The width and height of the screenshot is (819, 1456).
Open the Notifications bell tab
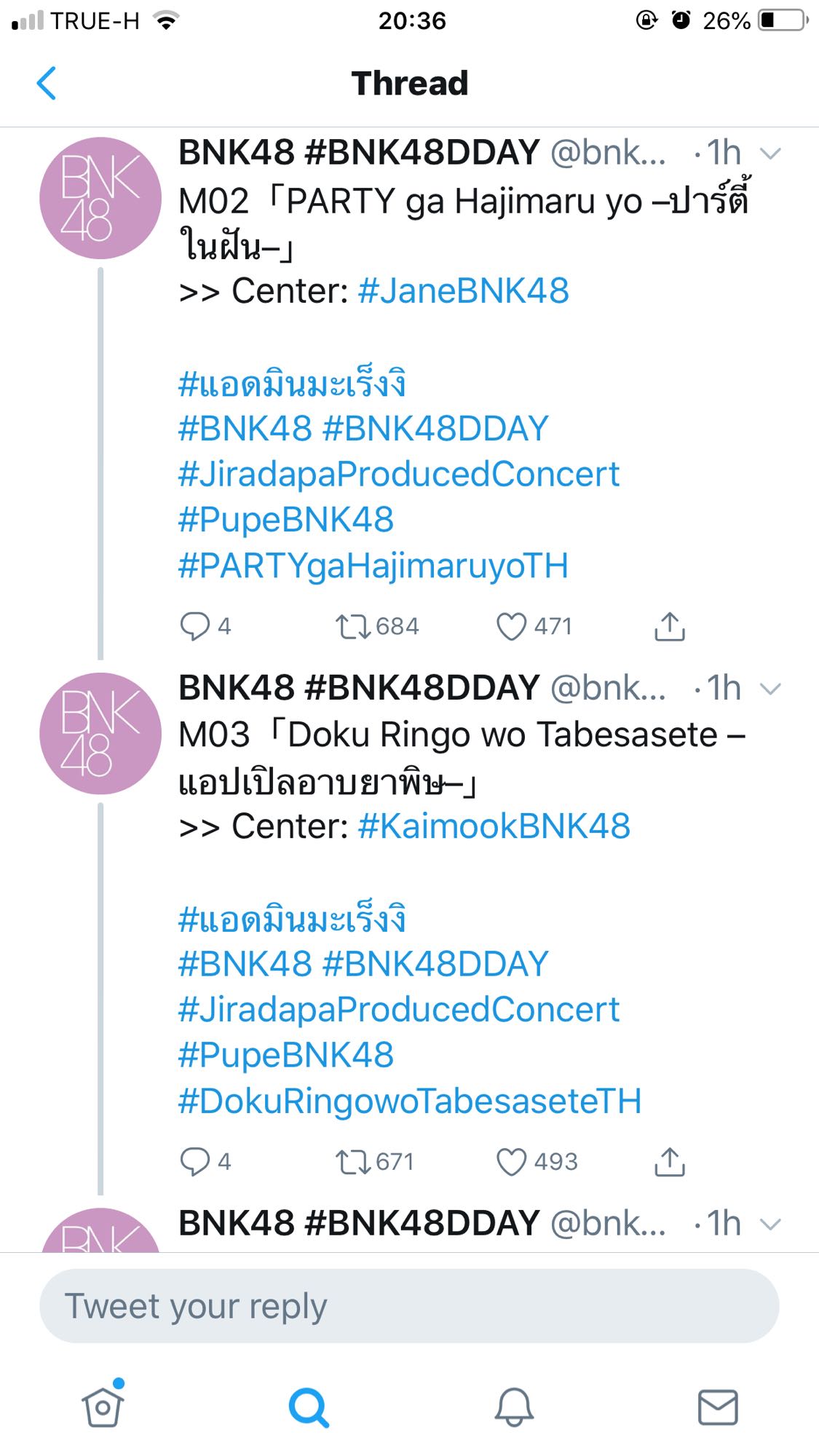(514, 1406)
